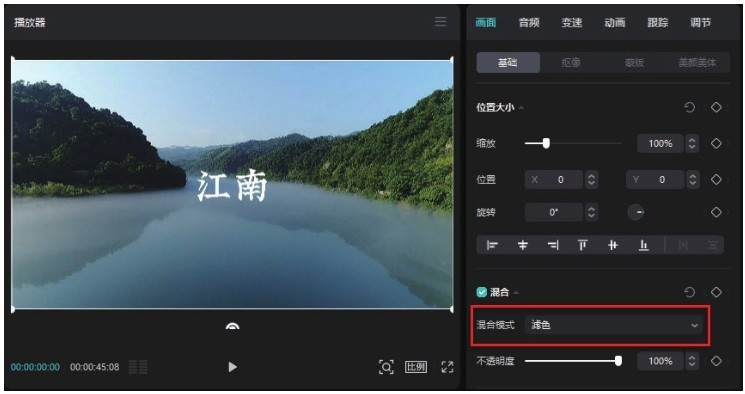Screen dimensions: 745x394
Task: Click the 不透明度 opacity slider handle
Action: point(618,361)
